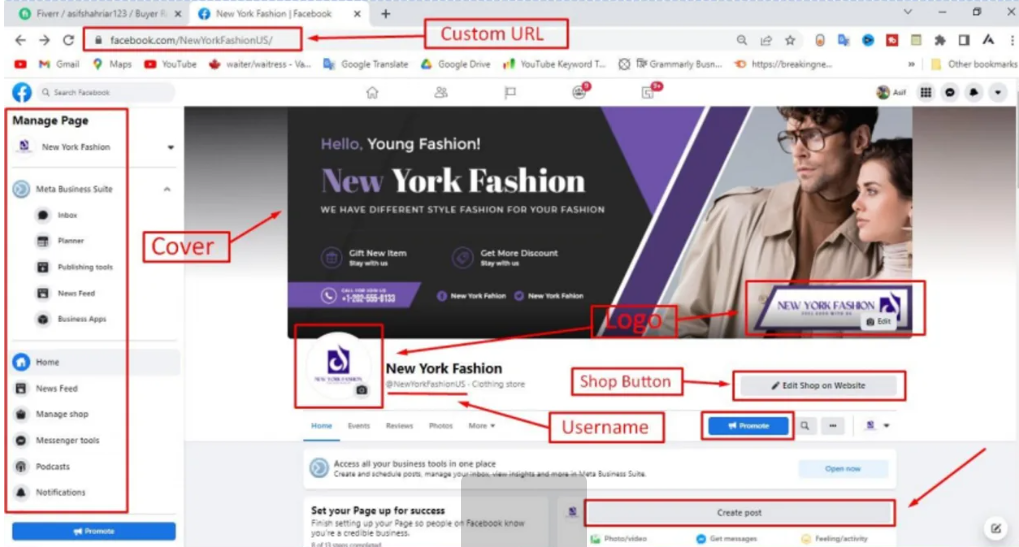Open the Google Translate bookmark
This screenshot has width=1019, height=547.
click(366, 64)
